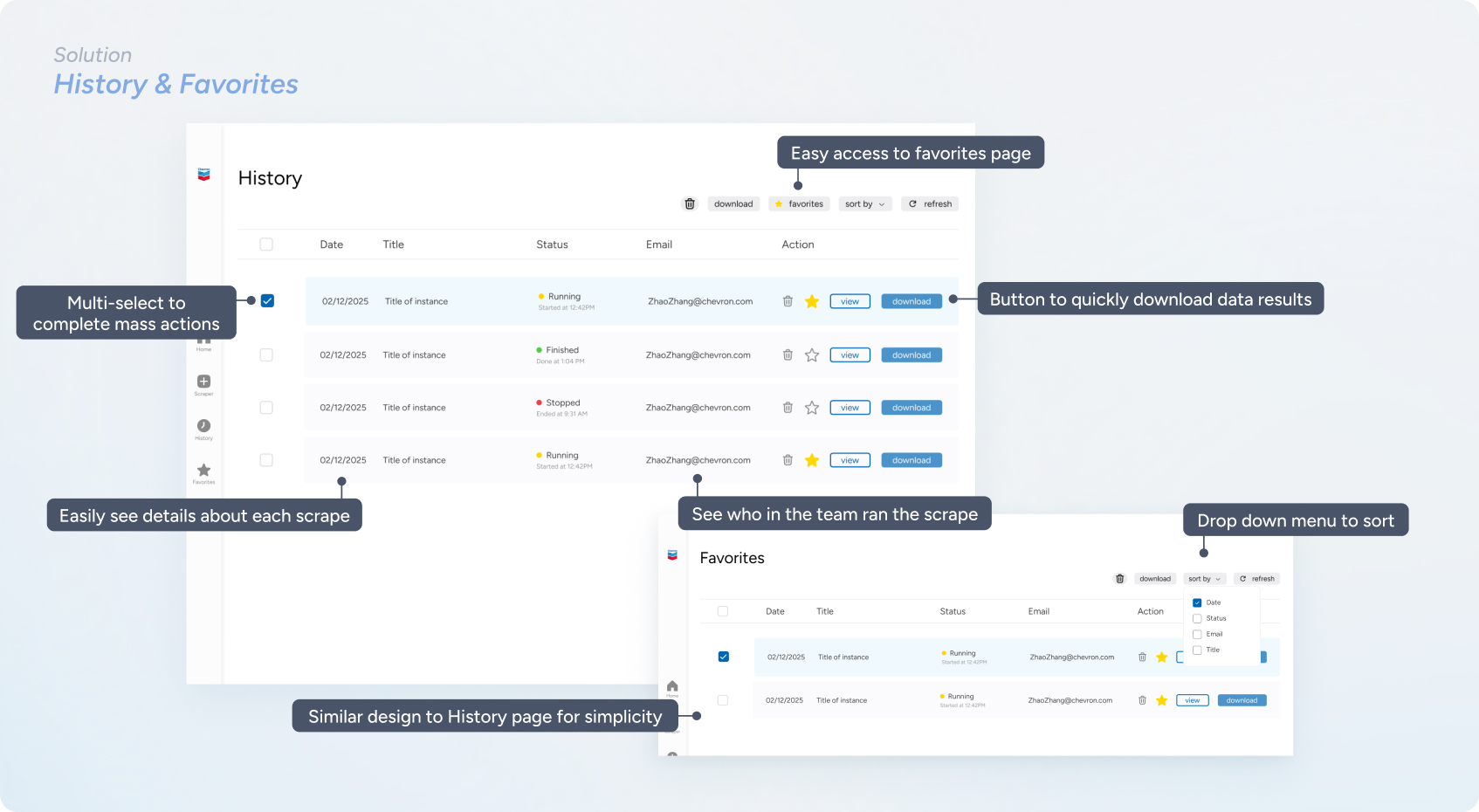Click the refresh button in History toolbar

(x=930, y=204)
